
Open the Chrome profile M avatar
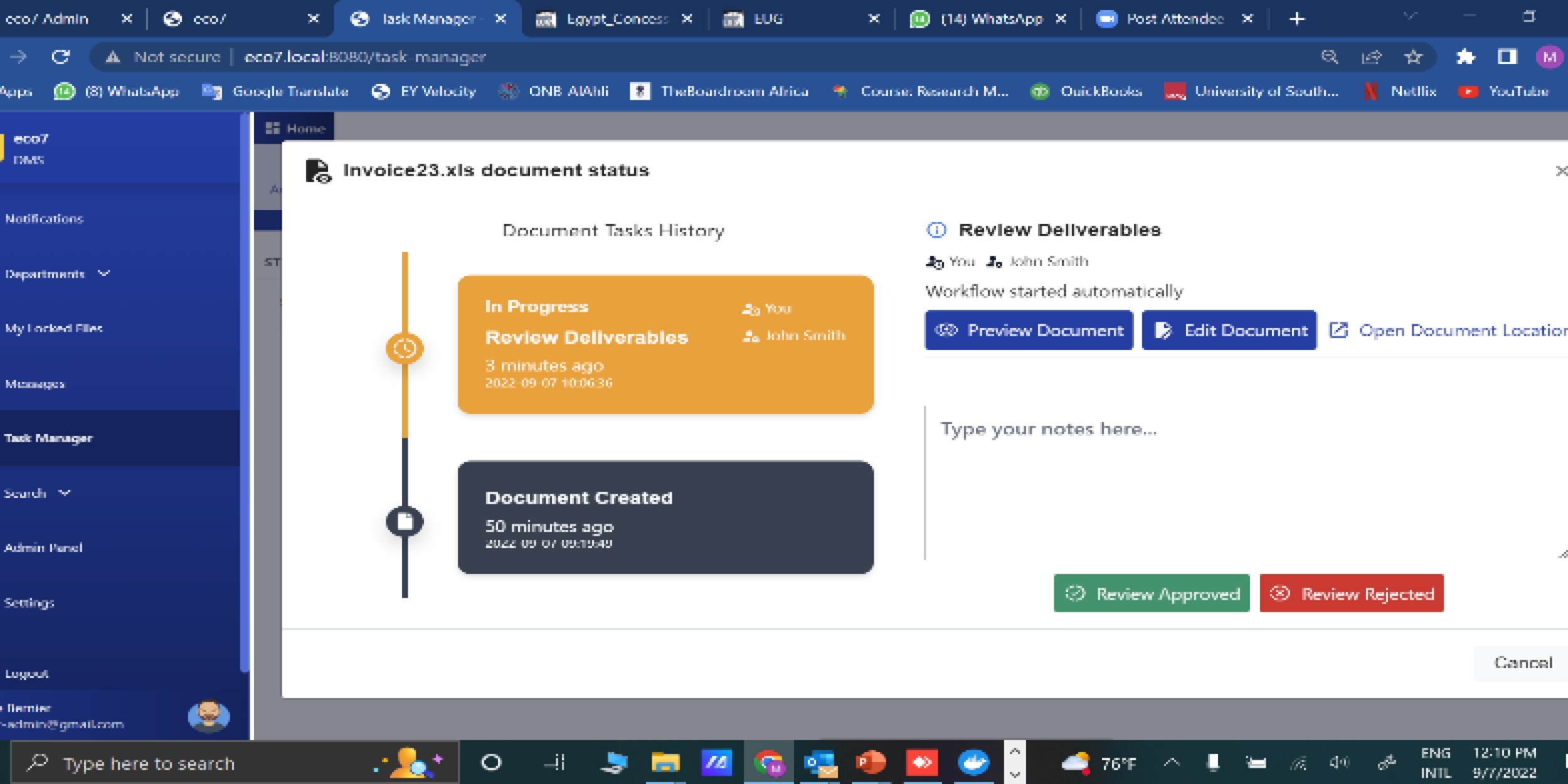(x=1549, y=57)
